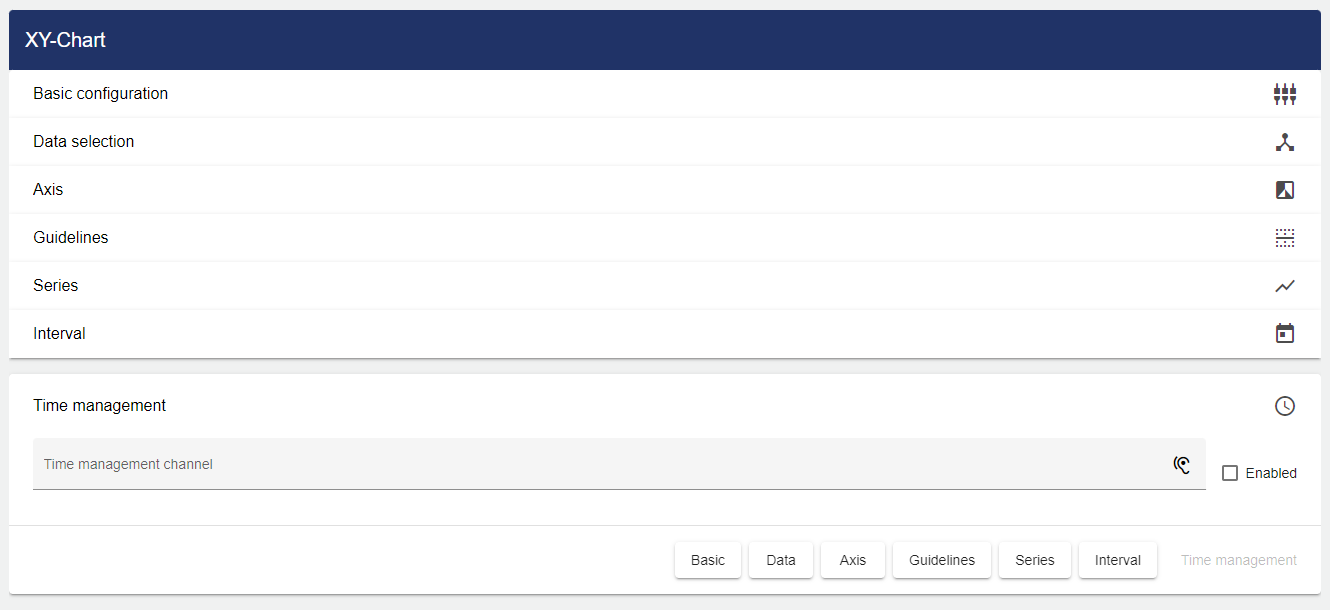Click the ear icon in channel field
Screen dimensions: 1330x610
click(x=1182, y=464)
